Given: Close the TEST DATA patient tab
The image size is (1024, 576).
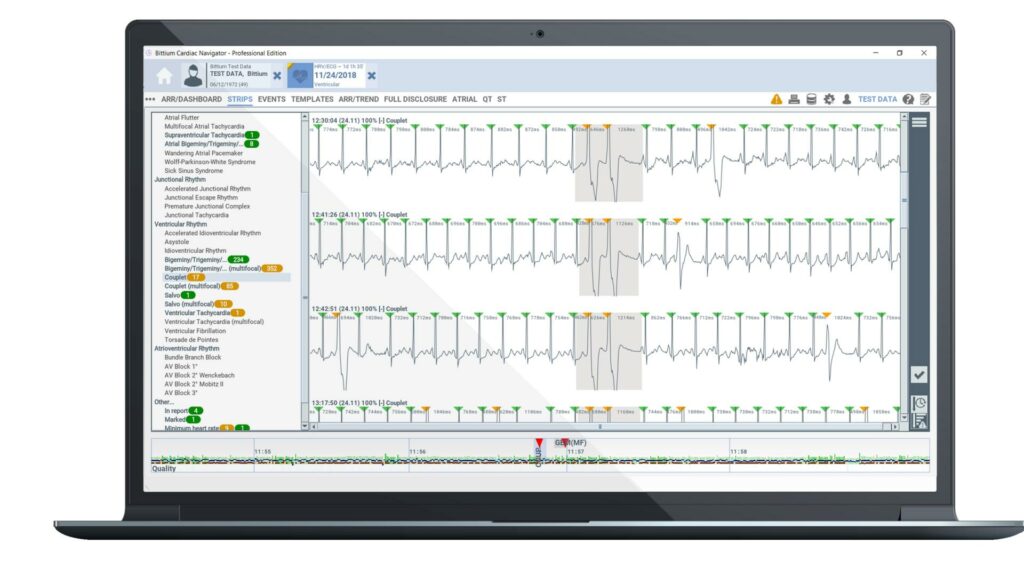Looking at the screenshot, I should pos(278,76).
